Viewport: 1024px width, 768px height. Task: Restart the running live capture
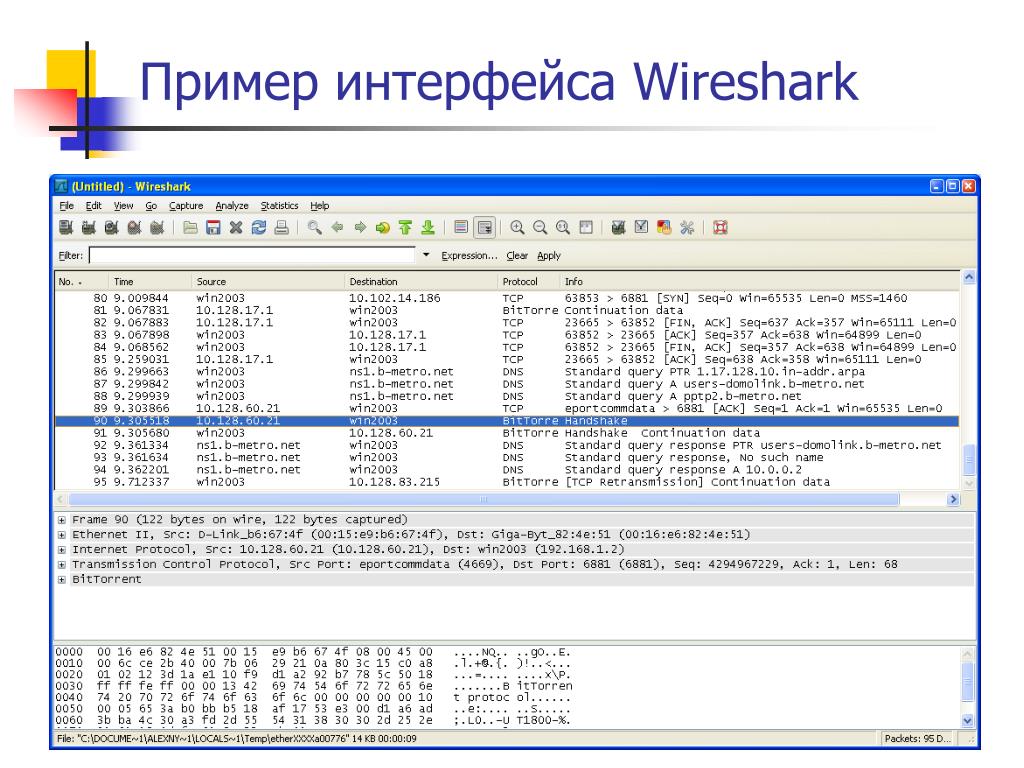tap(157, 227)
